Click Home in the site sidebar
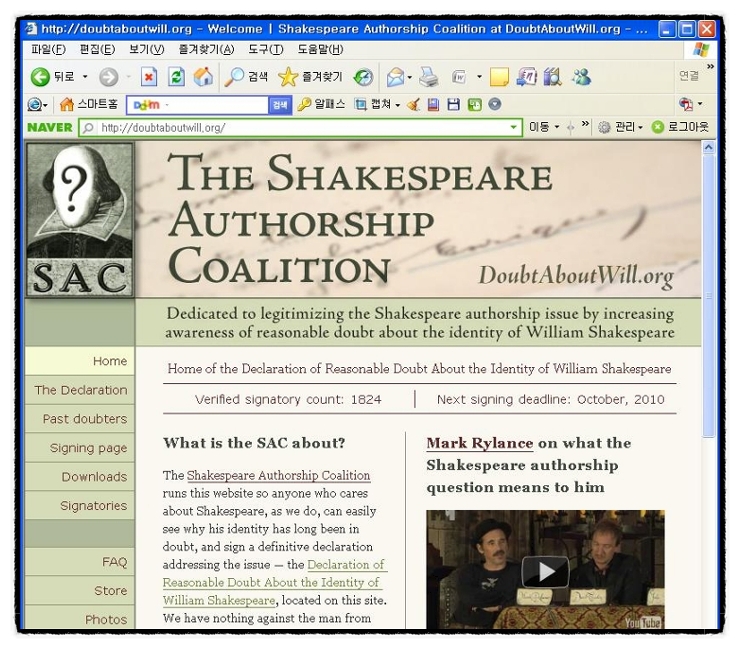This screenshot has width=740, height=649. click(80, 361)
